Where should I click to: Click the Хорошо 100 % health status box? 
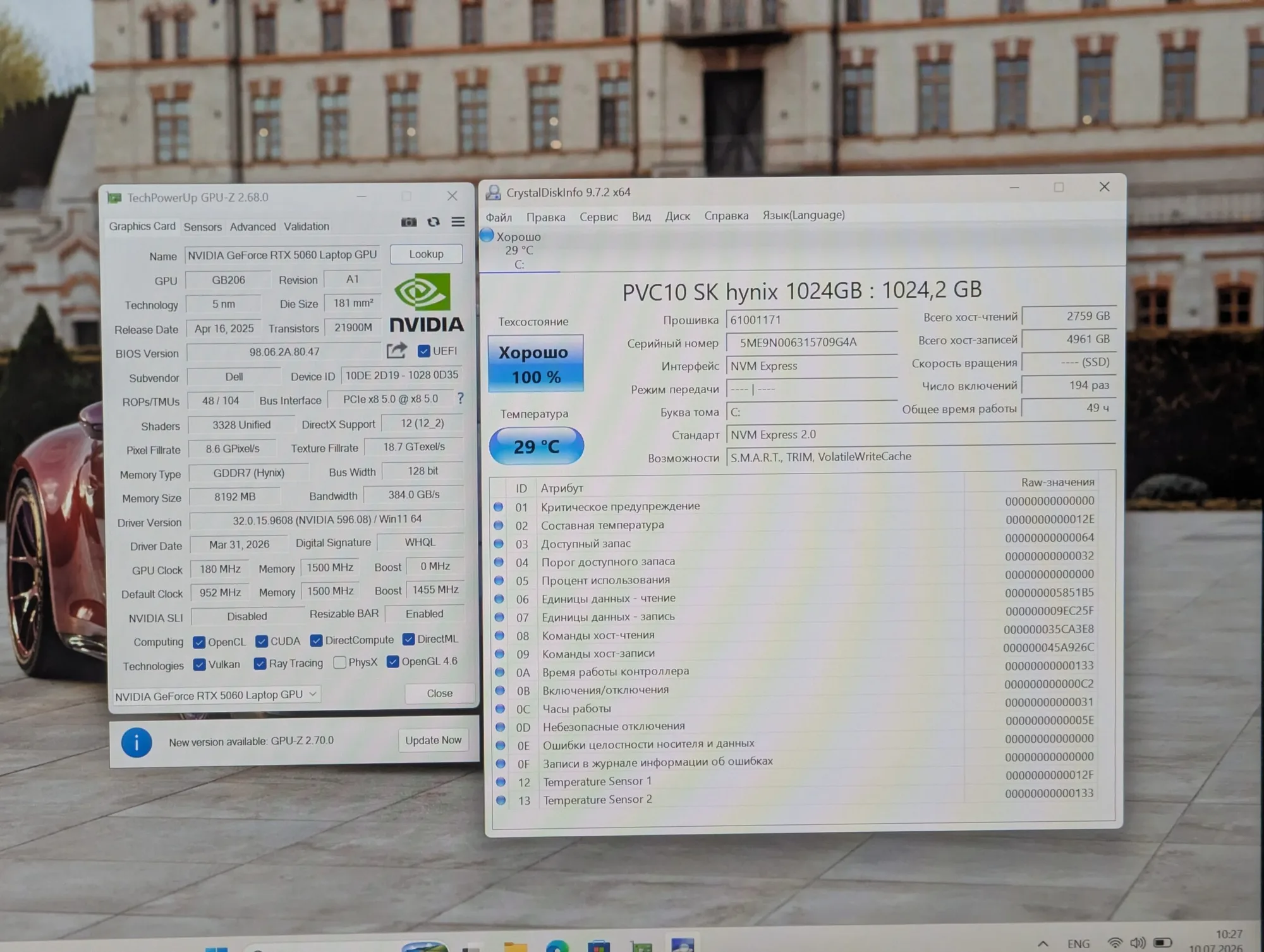pos(535,364)
